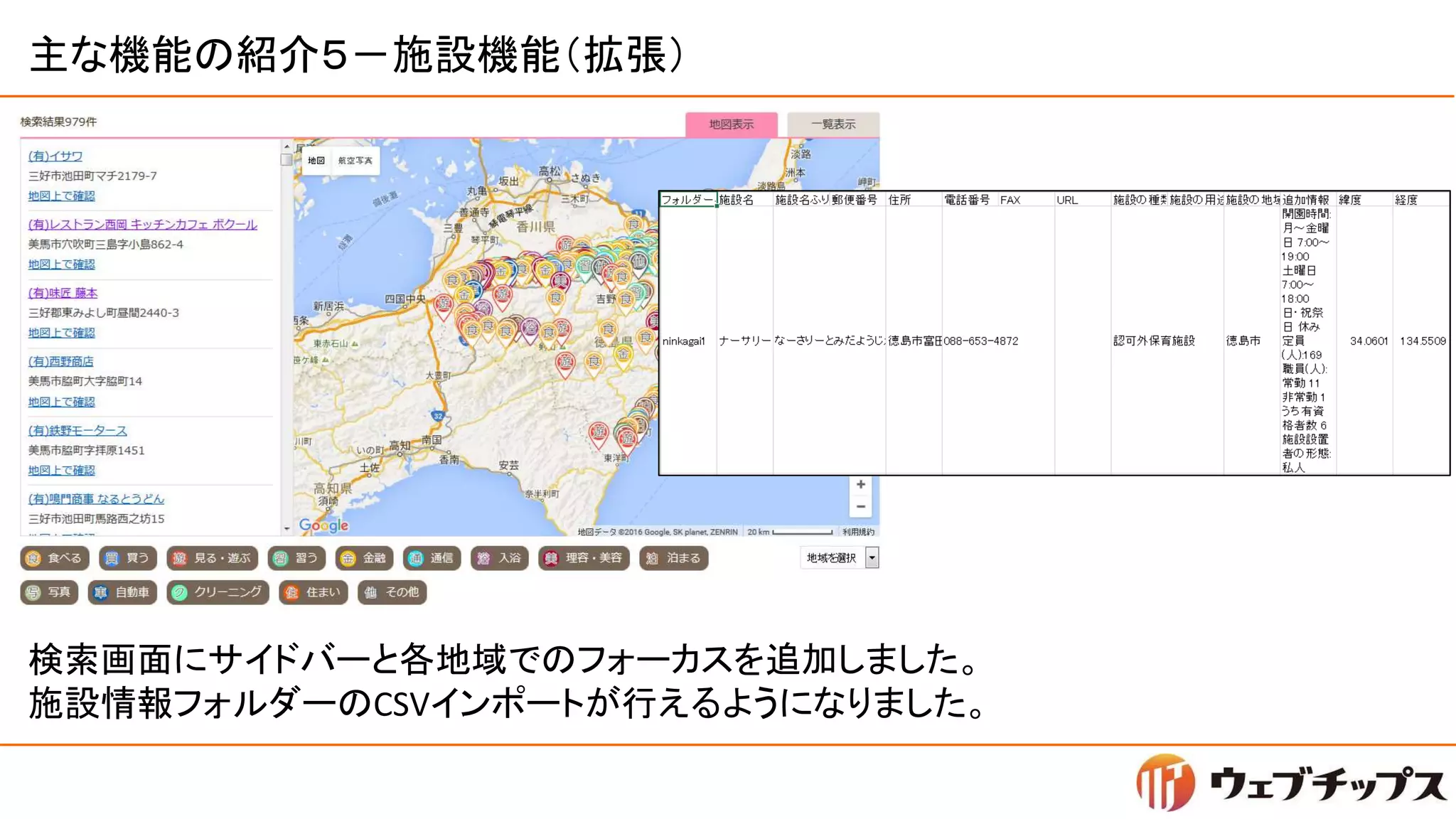Select the その他 category filter

(x=392, y=592)
